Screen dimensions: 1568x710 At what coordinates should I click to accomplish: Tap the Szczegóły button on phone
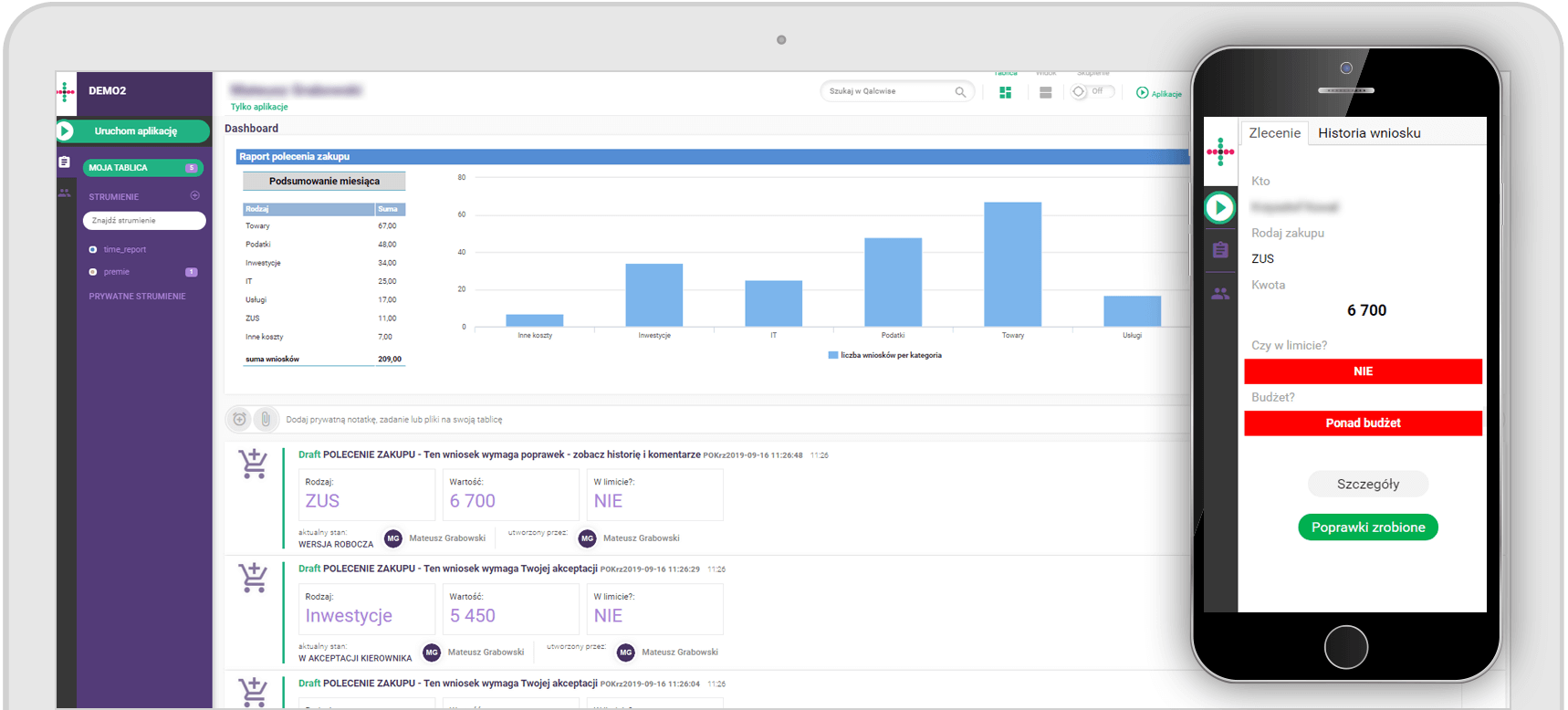(1367, 485)
